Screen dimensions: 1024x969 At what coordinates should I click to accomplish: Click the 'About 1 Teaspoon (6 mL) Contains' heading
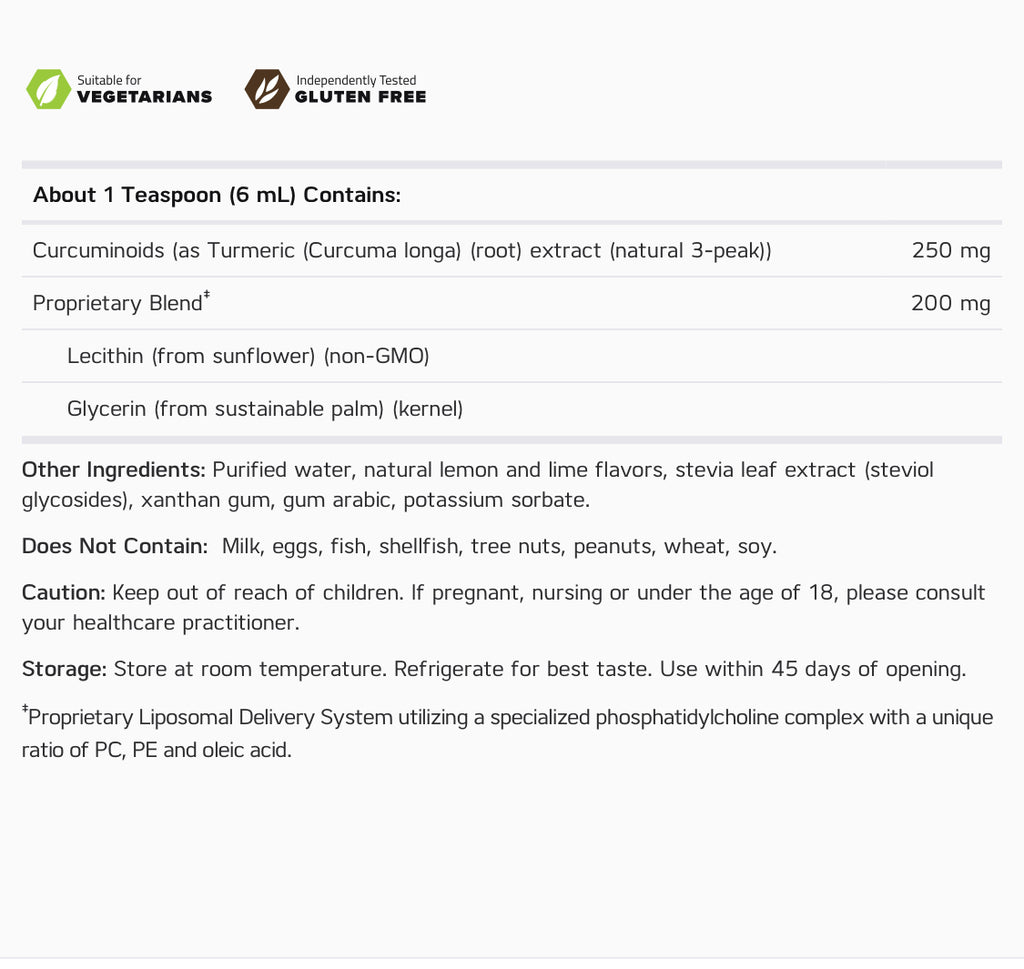point(217,195)
